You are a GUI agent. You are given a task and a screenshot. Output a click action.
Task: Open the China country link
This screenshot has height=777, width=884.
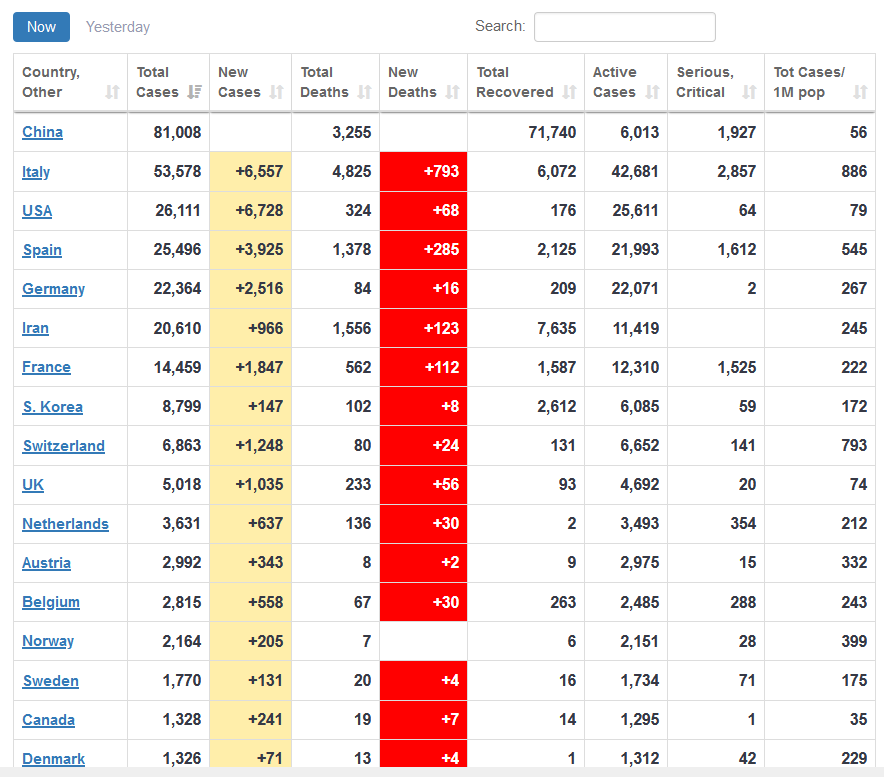[42, 132]
